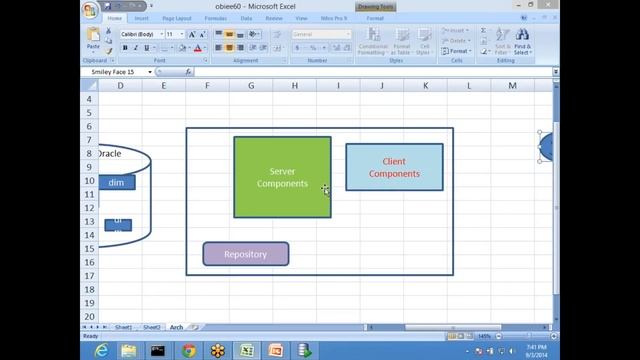Toggle Bold formatting
640x360 pixels.
(125, 48)
